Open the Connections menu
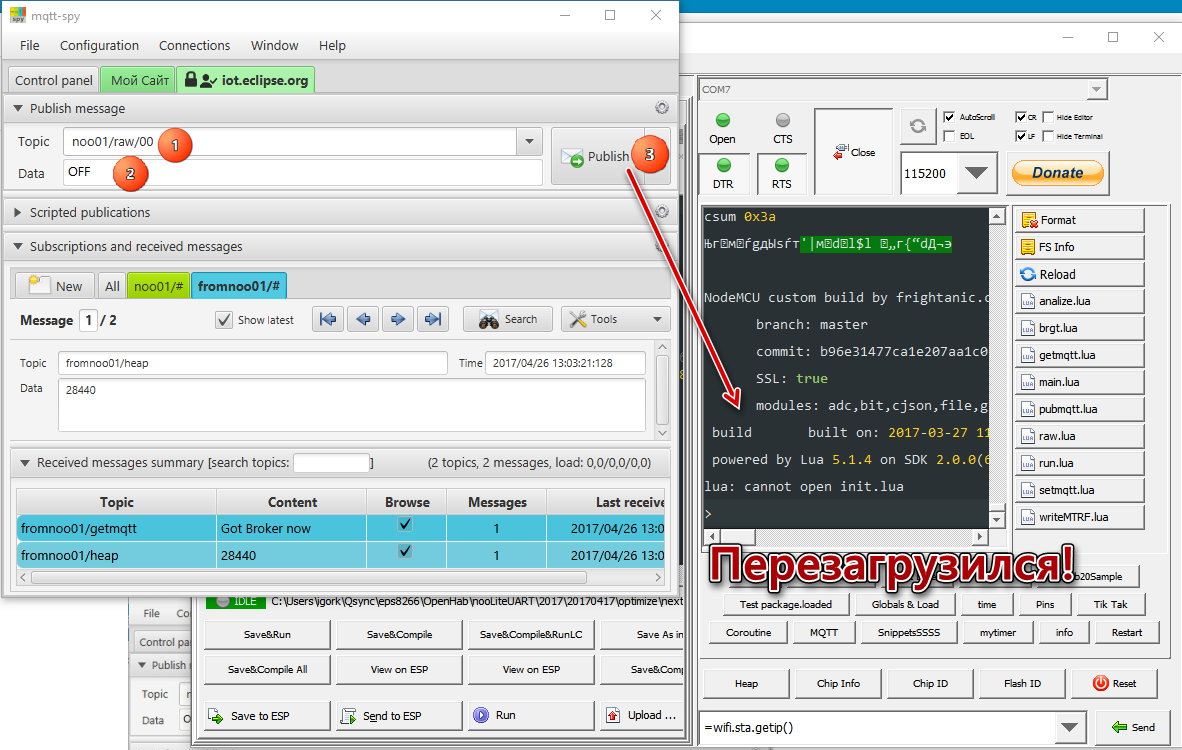1182x750 pixels. click(194, 45)
